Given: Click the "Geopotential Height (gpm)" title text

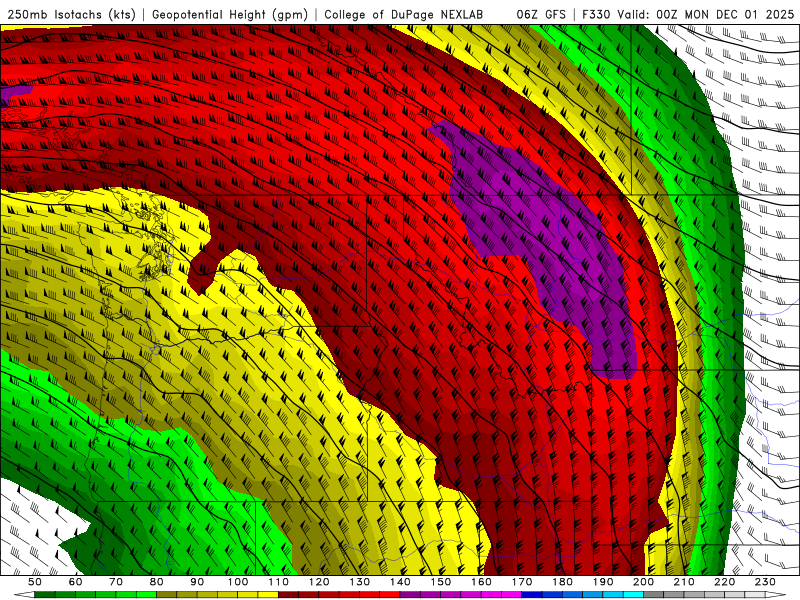Looking at the screenshot, I should point(230,15).
